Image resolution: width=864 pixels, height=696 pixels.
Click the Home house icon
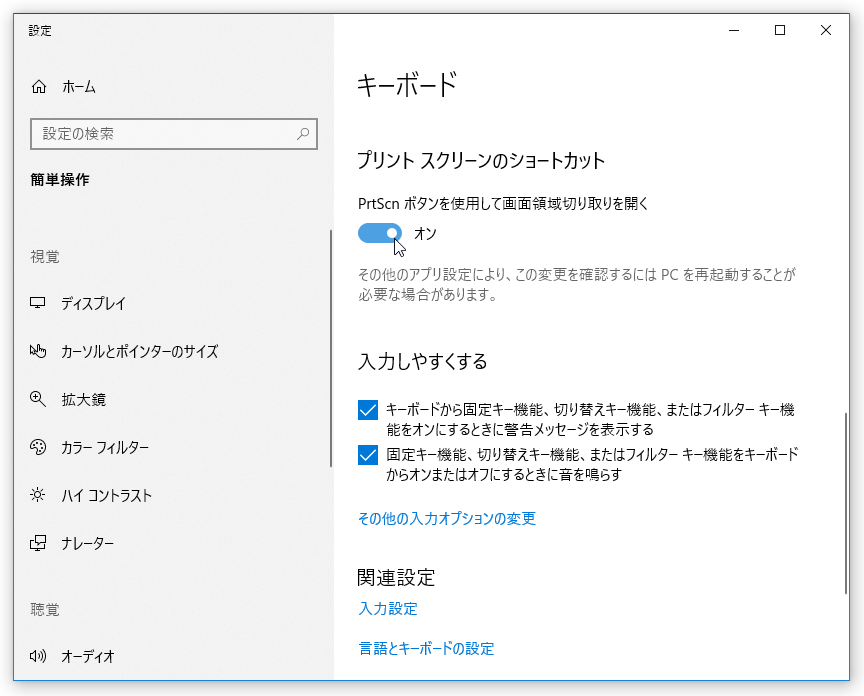click(x=39, y=87)
